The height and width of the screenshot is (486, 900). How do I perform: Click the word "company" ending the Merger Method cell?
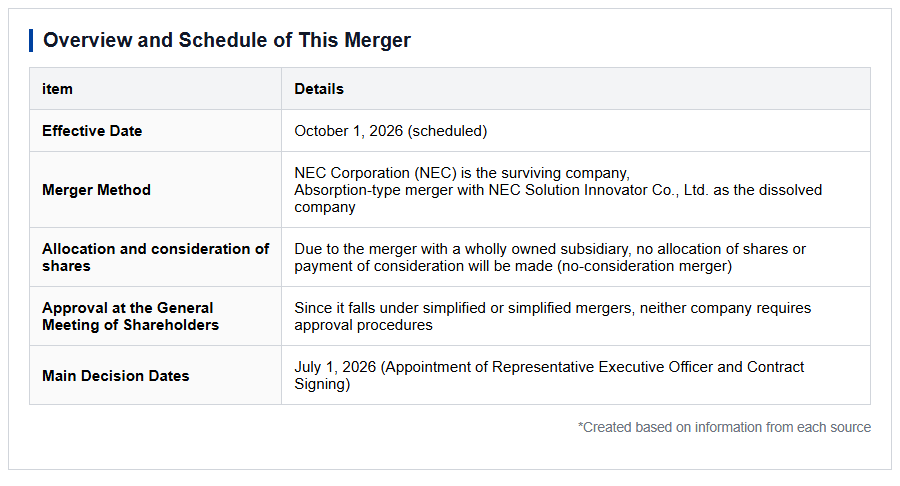coord(325,208)
